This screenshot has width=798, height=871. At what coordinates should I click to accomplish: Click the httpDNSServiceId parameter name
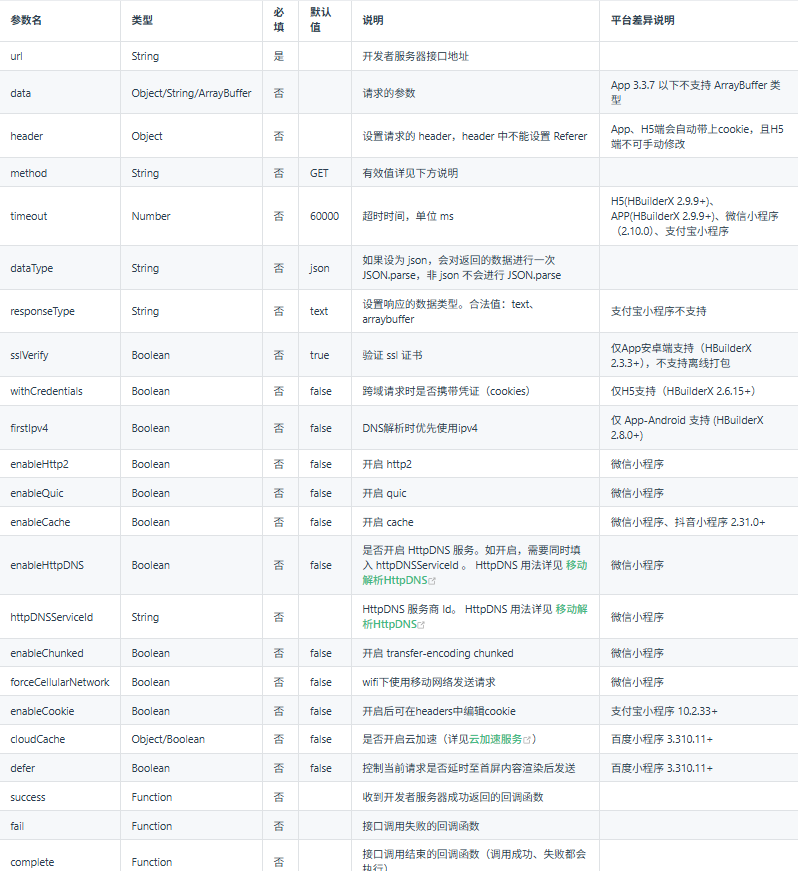pos(52,617)
